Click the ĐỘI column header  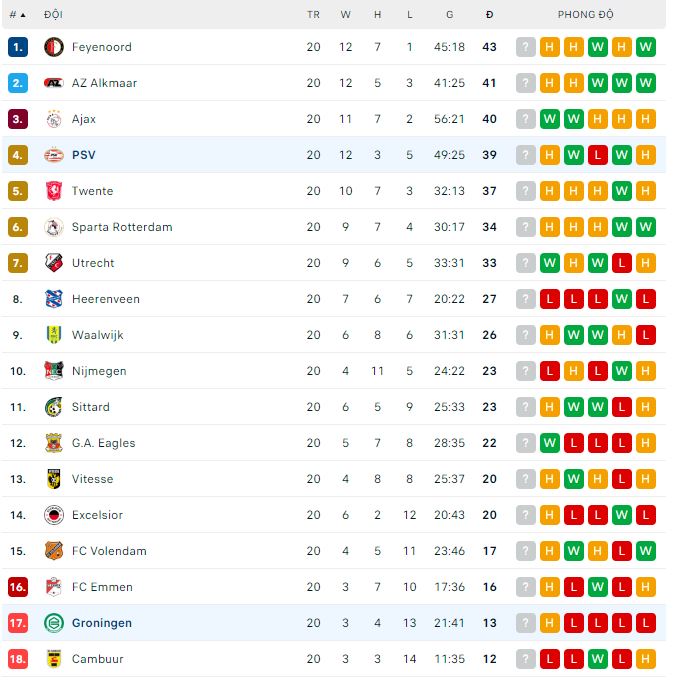(54, 15)
